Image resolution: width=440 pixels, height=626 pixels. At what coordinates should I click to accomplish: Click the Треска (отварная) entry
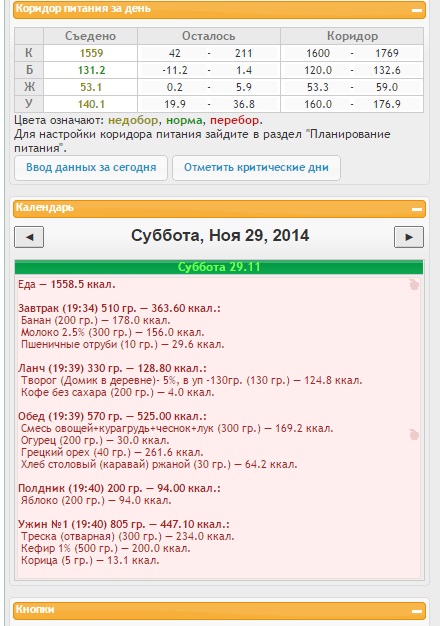coord(127,537)
